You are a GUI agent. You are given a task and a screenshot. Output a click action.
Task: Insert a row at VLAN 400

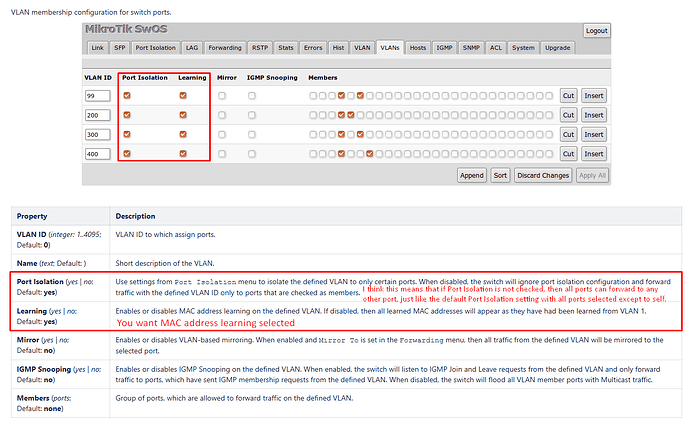594,154
